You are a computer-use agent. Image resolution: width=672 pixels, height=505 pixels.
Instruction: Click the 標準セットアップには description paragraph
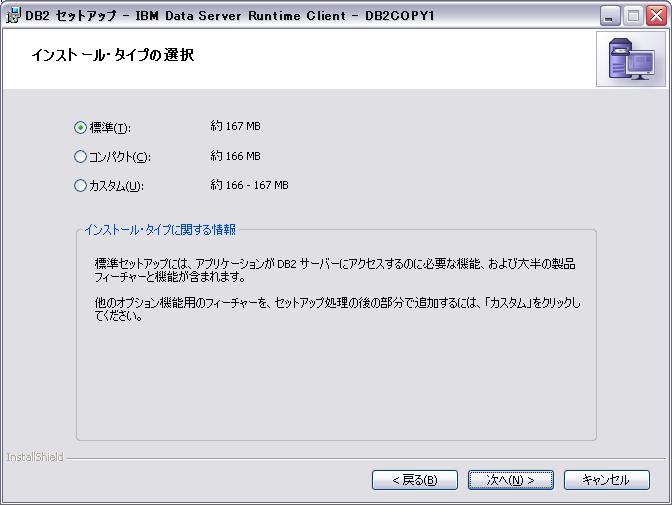335,270
